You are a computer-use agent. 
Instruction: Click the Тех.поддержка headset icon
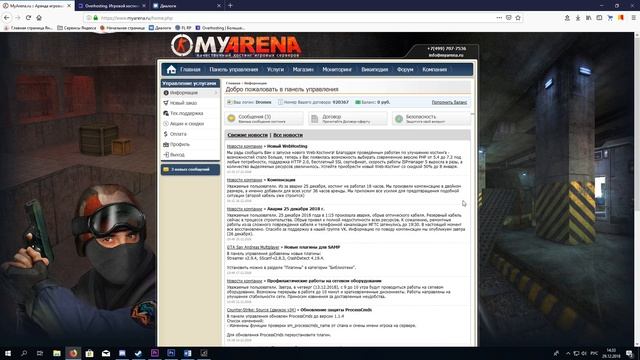point(166,113)
